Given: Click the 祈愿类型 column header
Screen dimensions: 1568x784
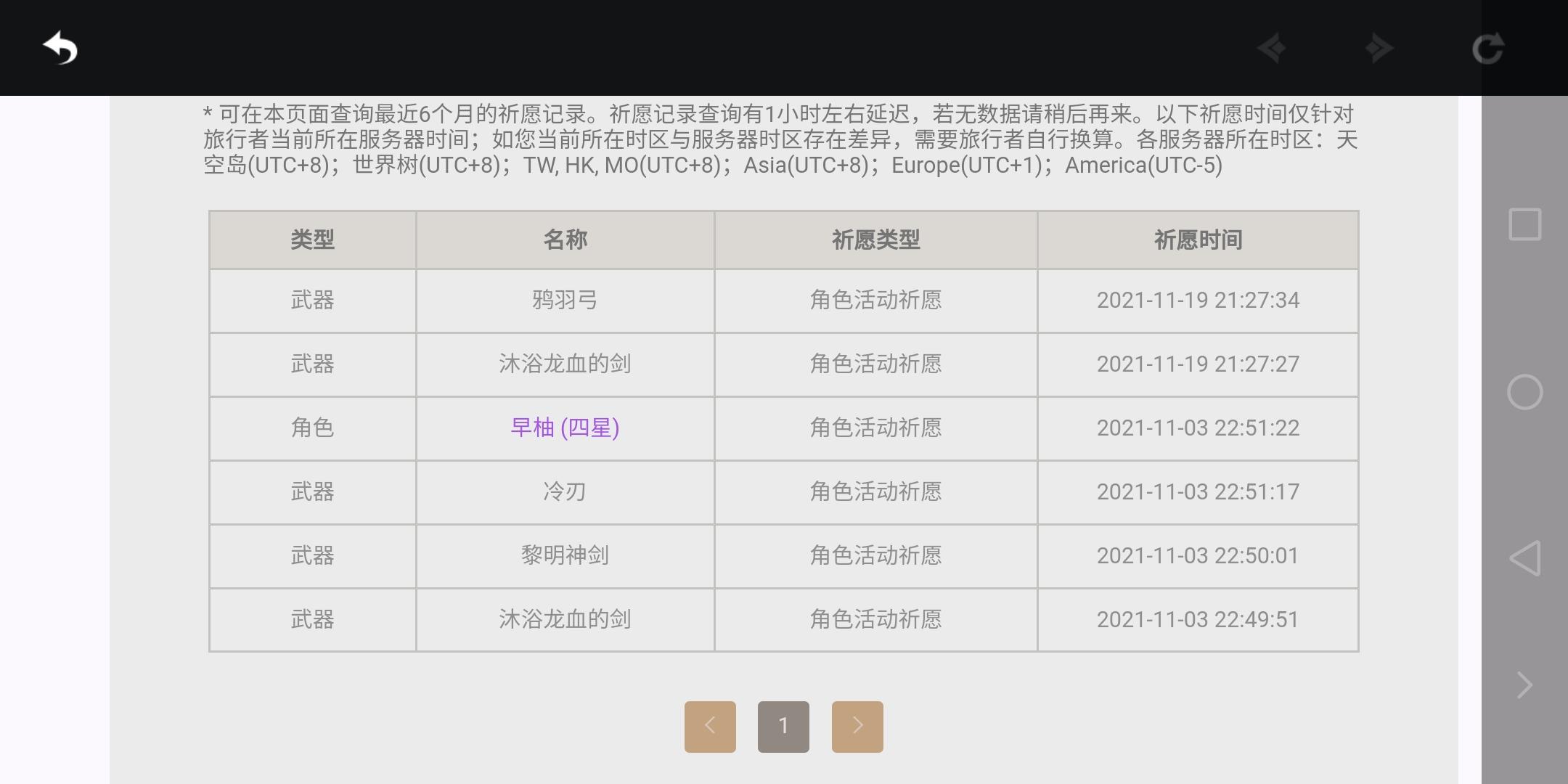Looking at the screenshot, I should [876, 240].
